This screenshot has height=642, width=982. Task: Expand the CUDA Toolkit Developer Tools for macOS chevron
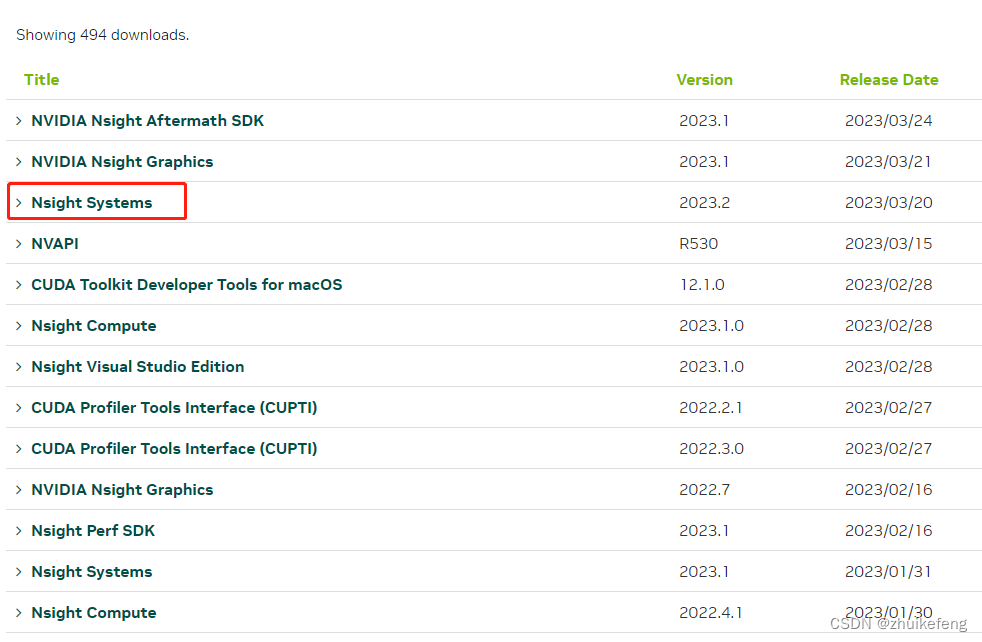tap(19, 285)
